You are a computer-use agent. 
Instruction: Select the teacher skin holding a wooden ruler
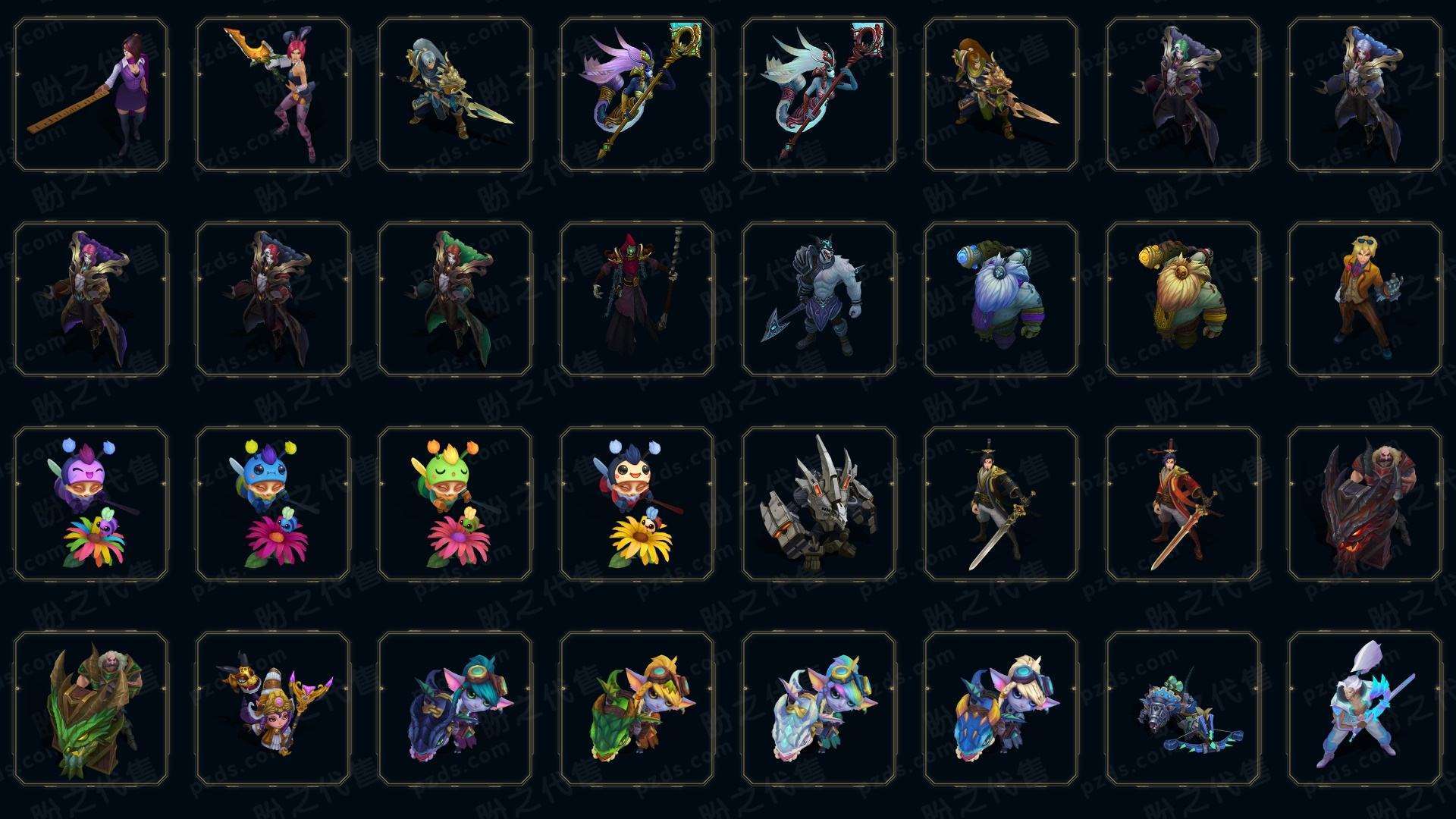point(91,95)
